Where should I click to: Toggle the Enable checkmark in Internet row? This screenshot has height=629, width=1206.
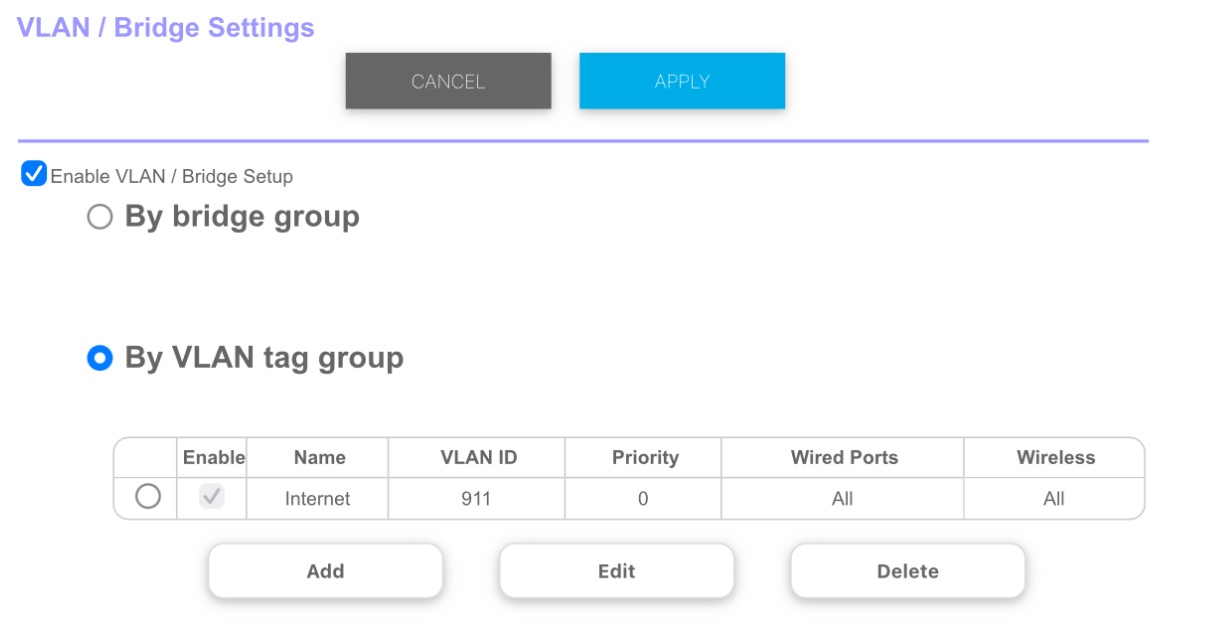[212, 497]
